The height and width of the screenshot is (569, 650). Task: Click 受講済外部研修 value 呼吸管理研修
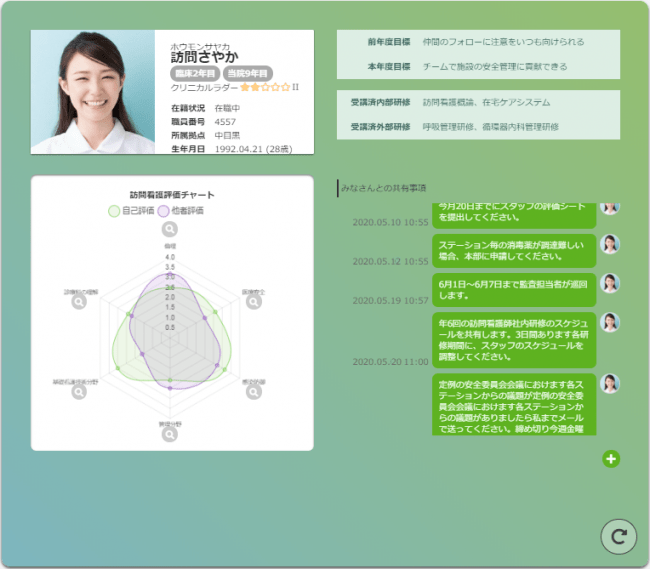point(448,127)
